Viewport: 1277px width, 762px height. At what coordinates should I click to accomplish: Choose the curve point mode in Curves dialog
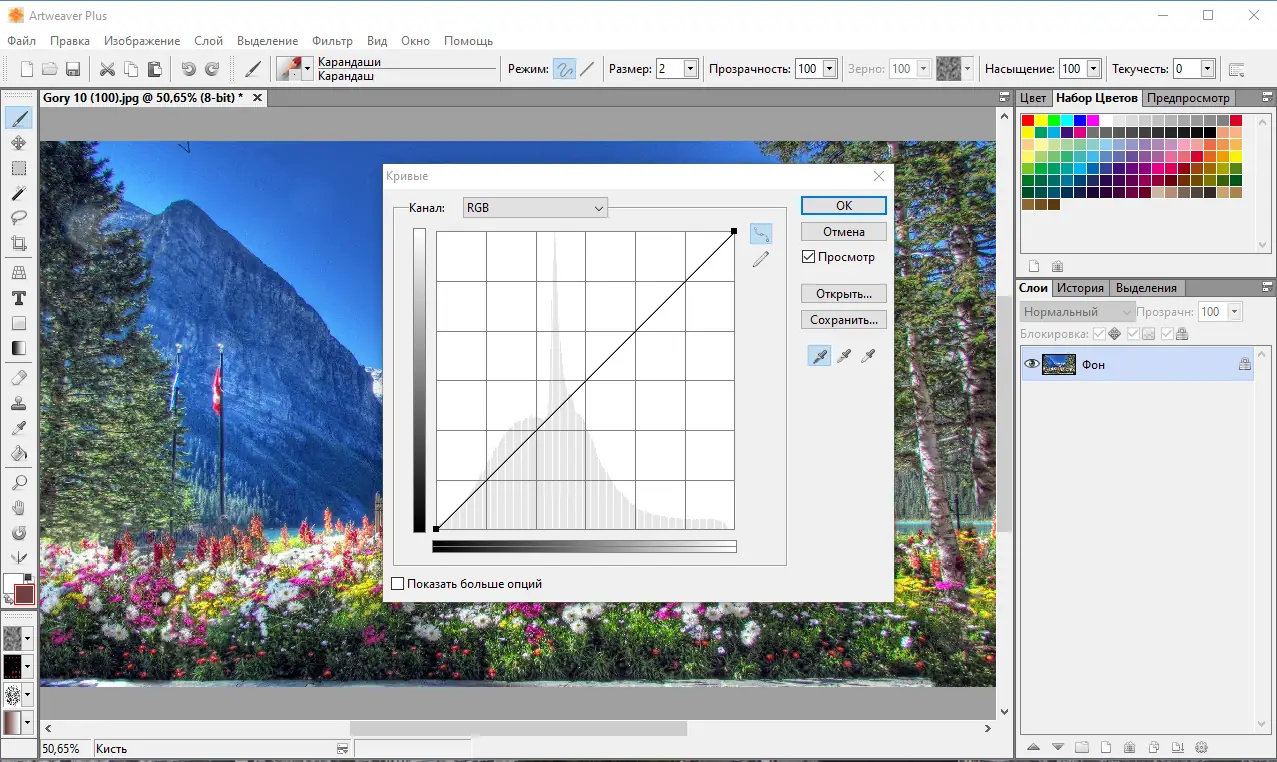point(761,234)
